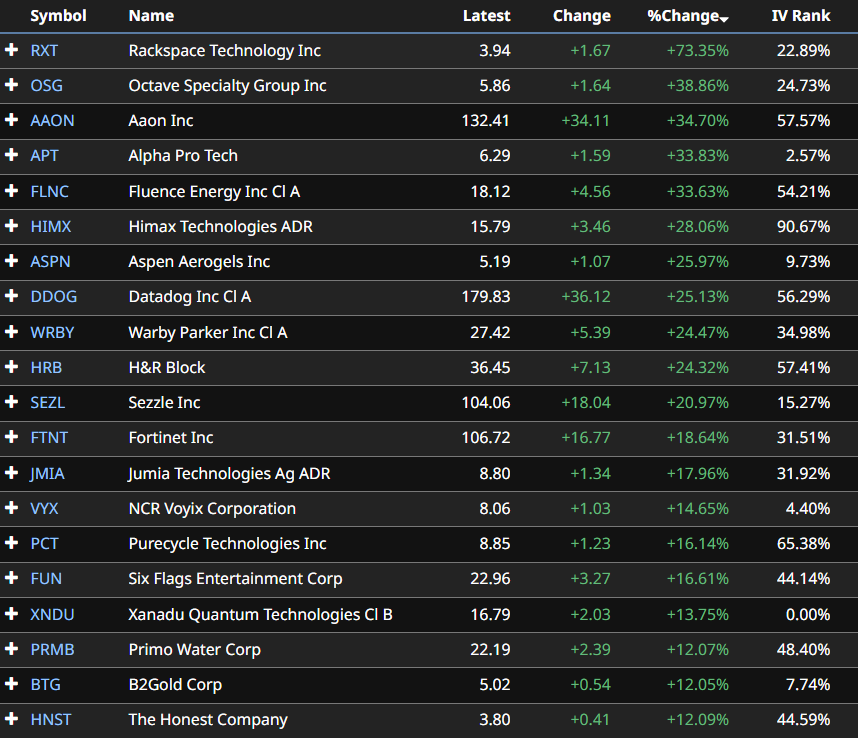Click plus icon beside FUN
Viewport: 858px width, 738px height.
pos(11,578)
